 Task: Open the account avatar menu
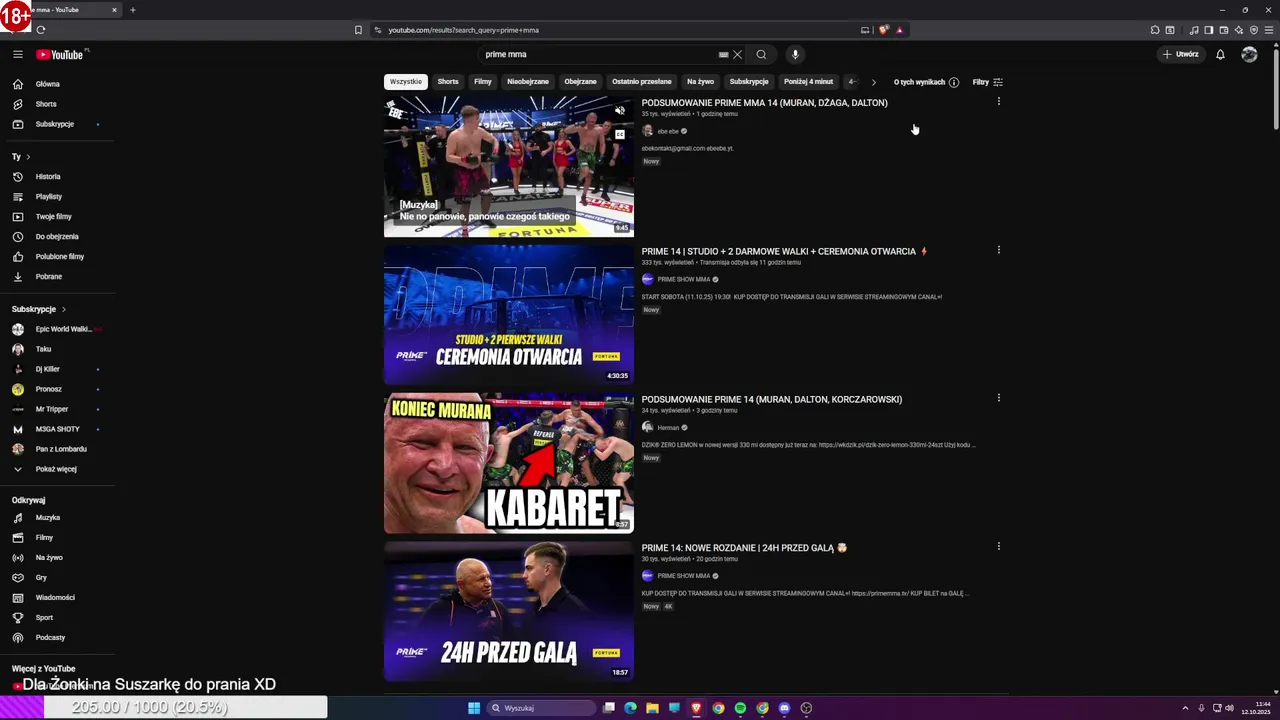tap(1249, 55)
